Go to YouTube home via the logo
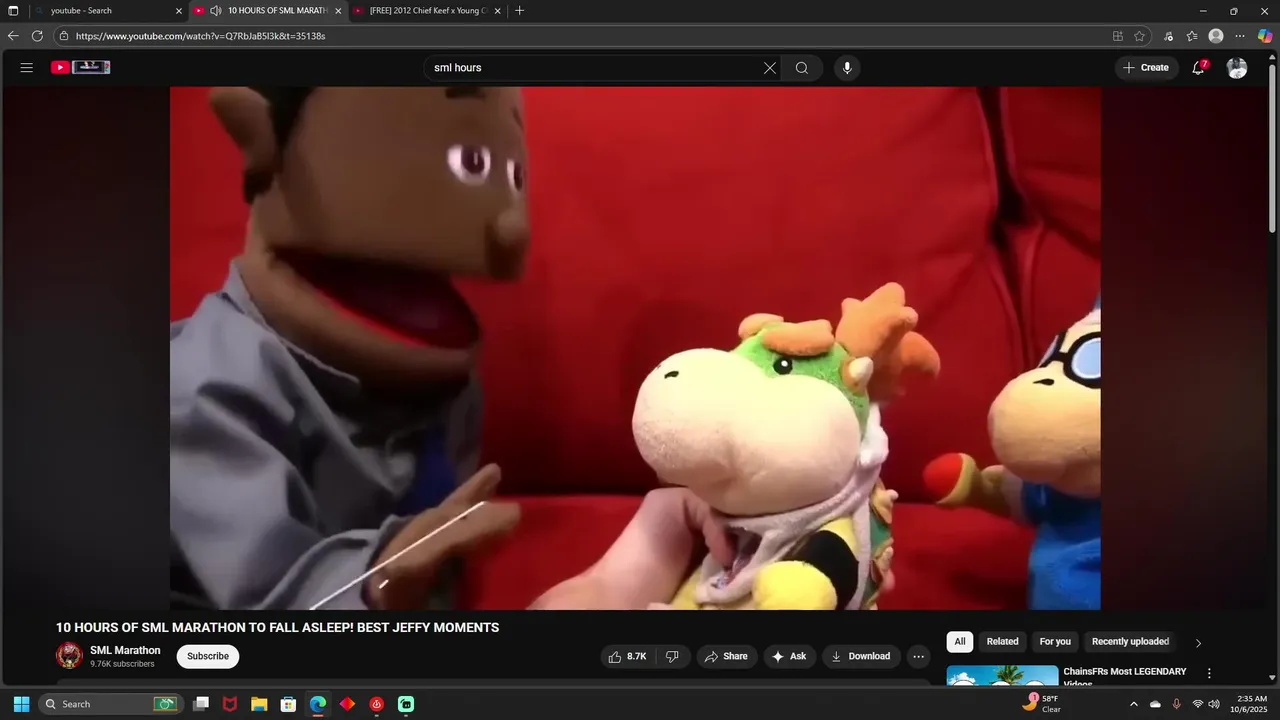 (x=81, y=68)
